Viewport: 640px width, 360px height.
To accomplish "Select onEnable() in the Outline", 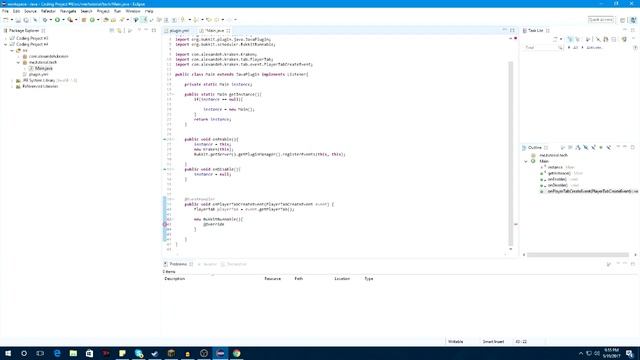I will (557, 179).
